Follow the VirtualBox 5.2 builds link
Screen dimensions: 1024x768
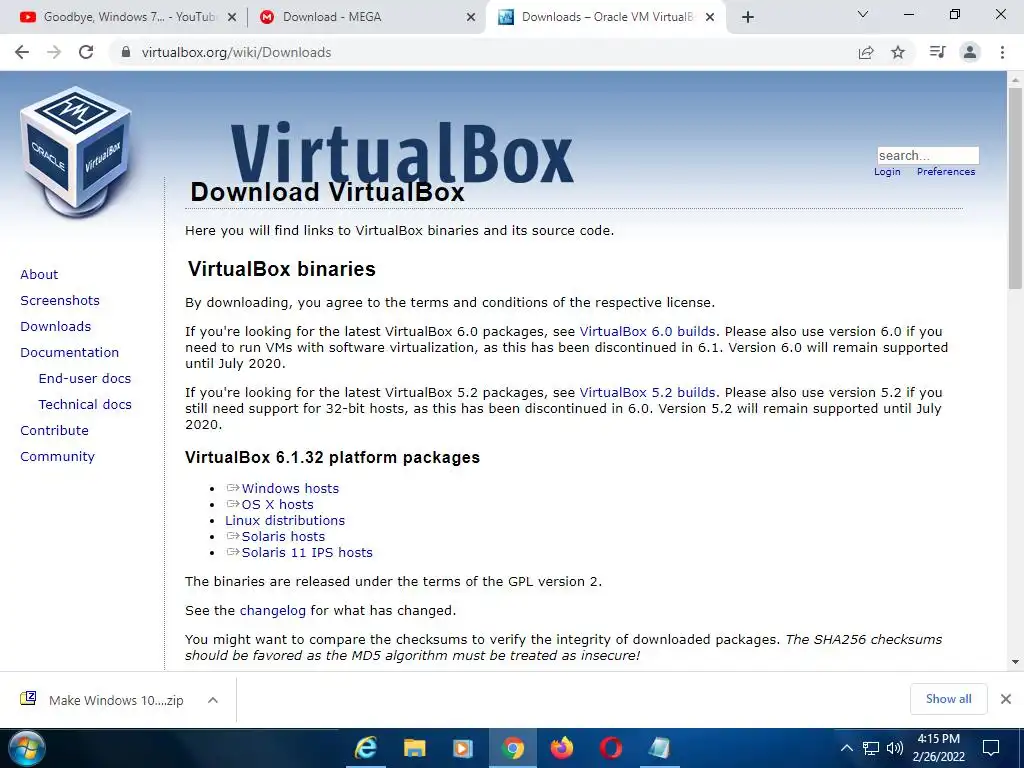tap(647, 392)
